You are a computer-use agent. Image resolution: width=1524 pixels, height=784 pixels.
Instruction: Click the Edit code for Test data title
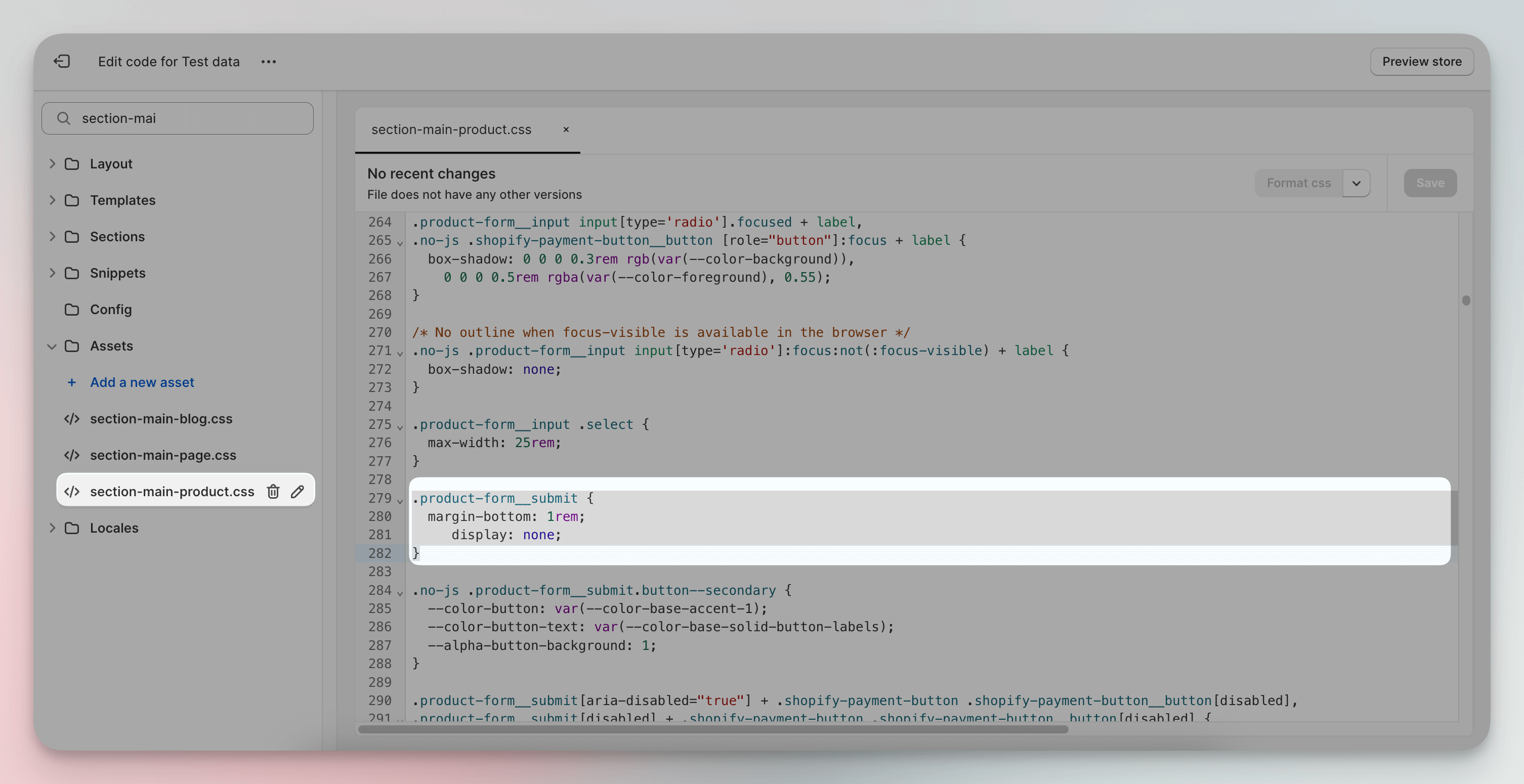point(168,62)
